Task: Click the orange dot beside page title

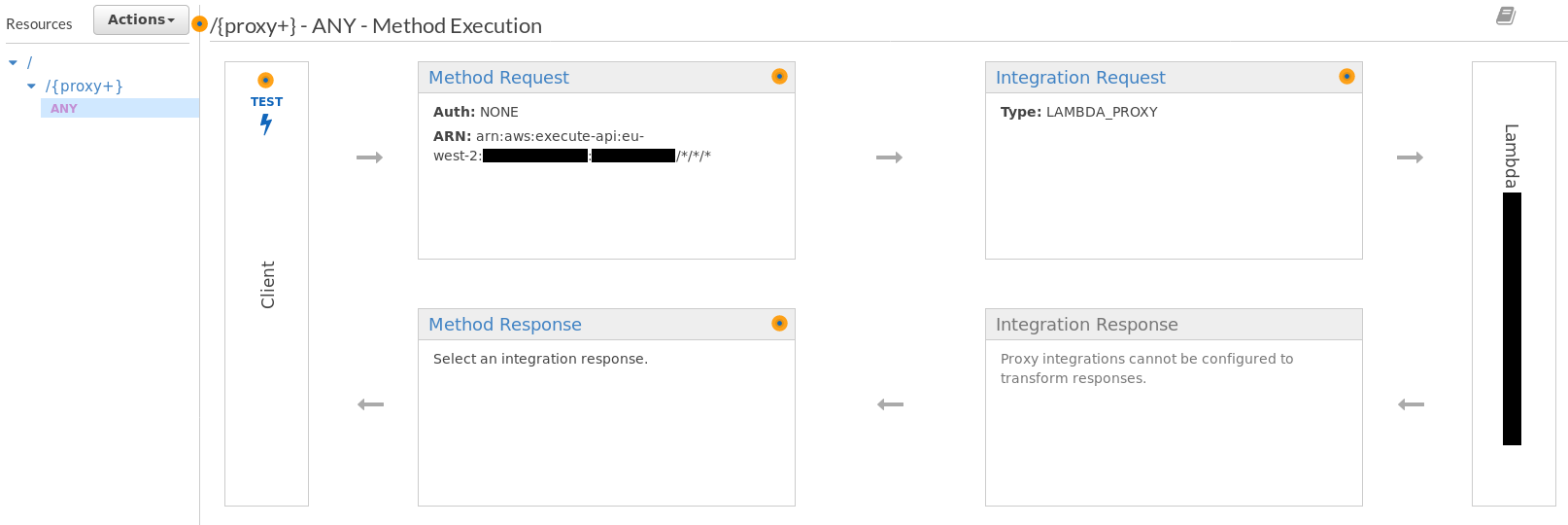Action: (199, 23)
